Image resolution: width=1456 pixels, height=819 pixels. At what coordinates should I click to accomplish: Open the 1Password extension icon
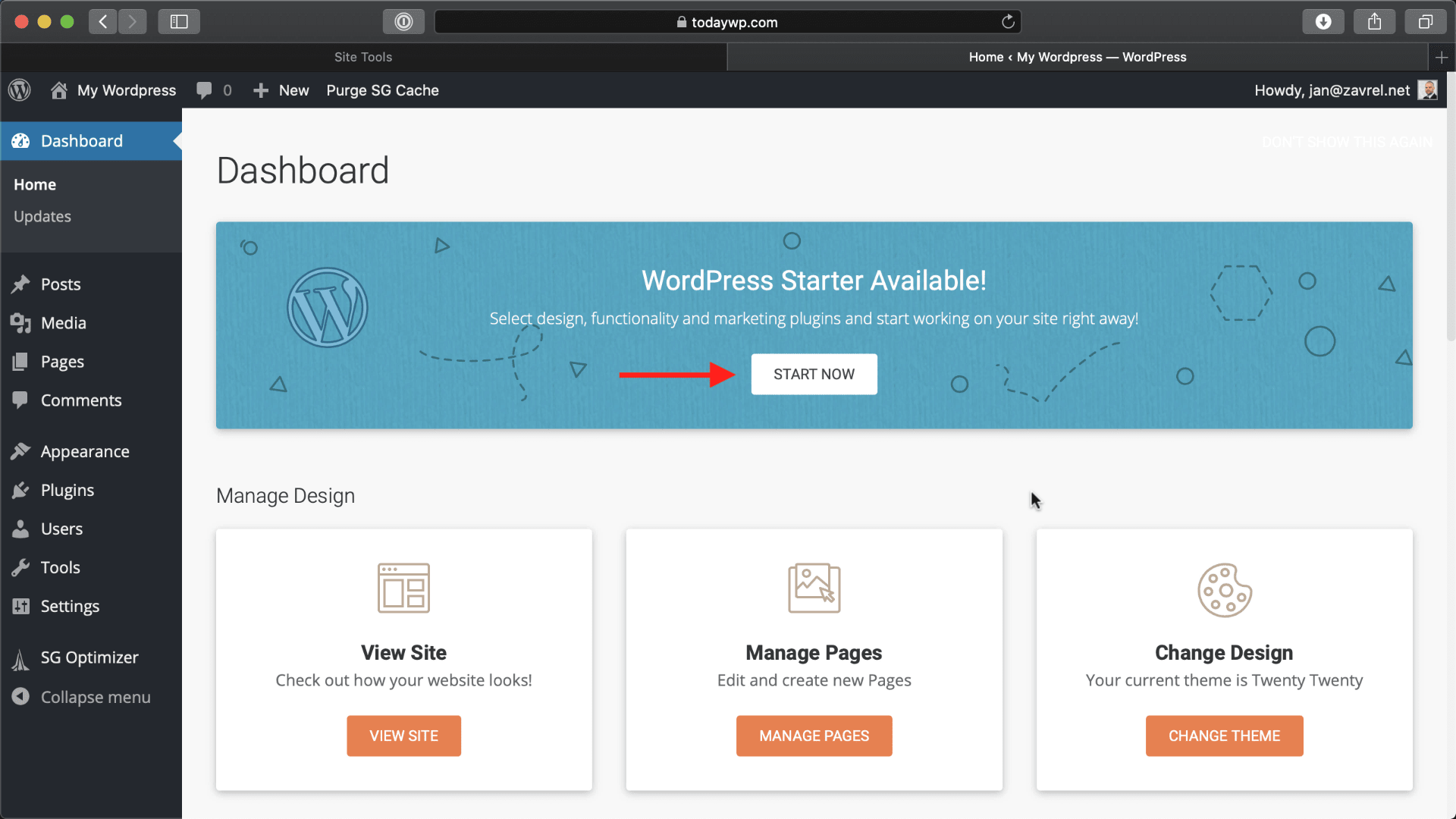pyautogui.click(x=403, y=22)
